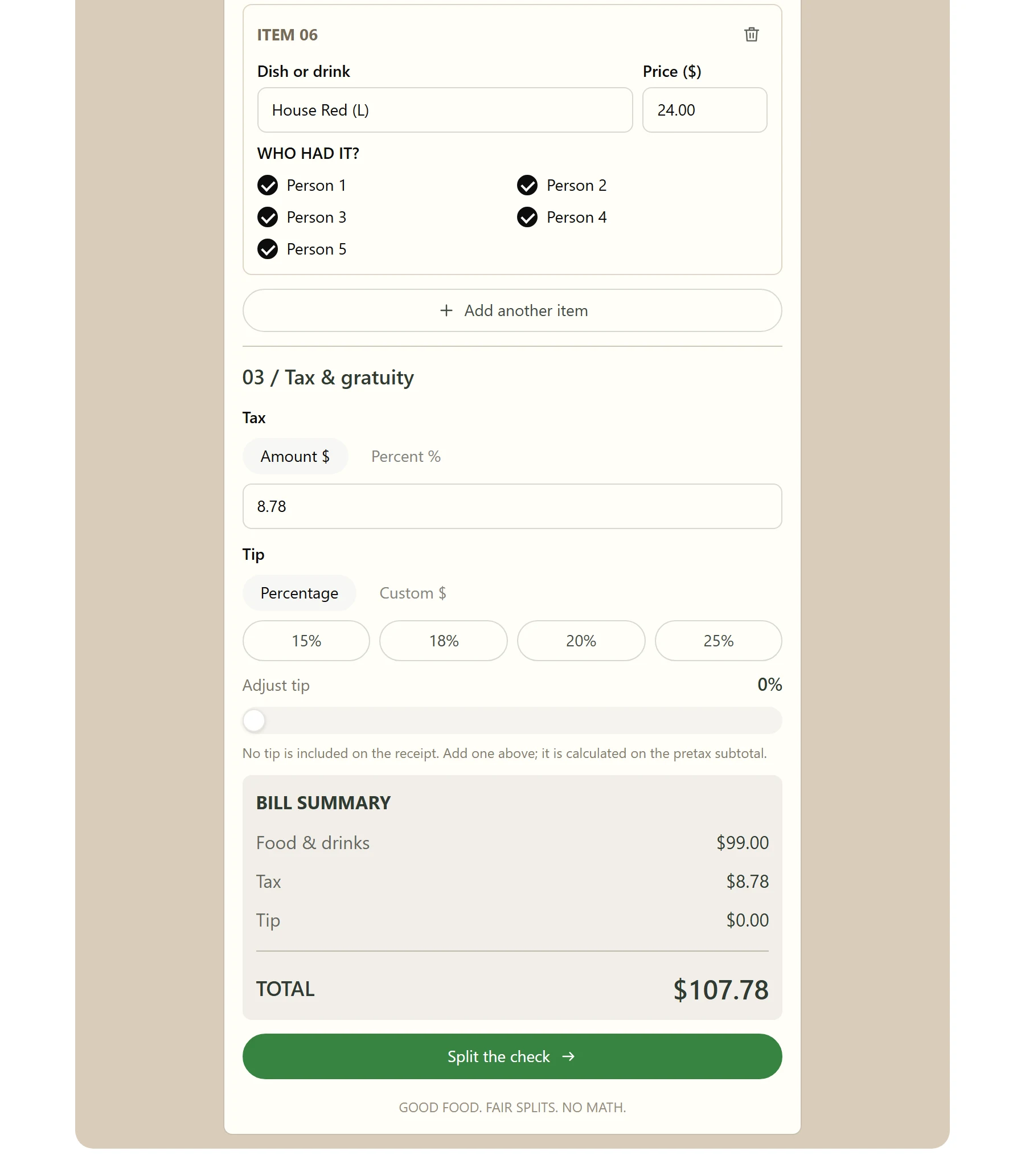Switch tip mode to Custom $
The height and width of the screenshot is (1176, 1025).
click(x=412, y=593)
